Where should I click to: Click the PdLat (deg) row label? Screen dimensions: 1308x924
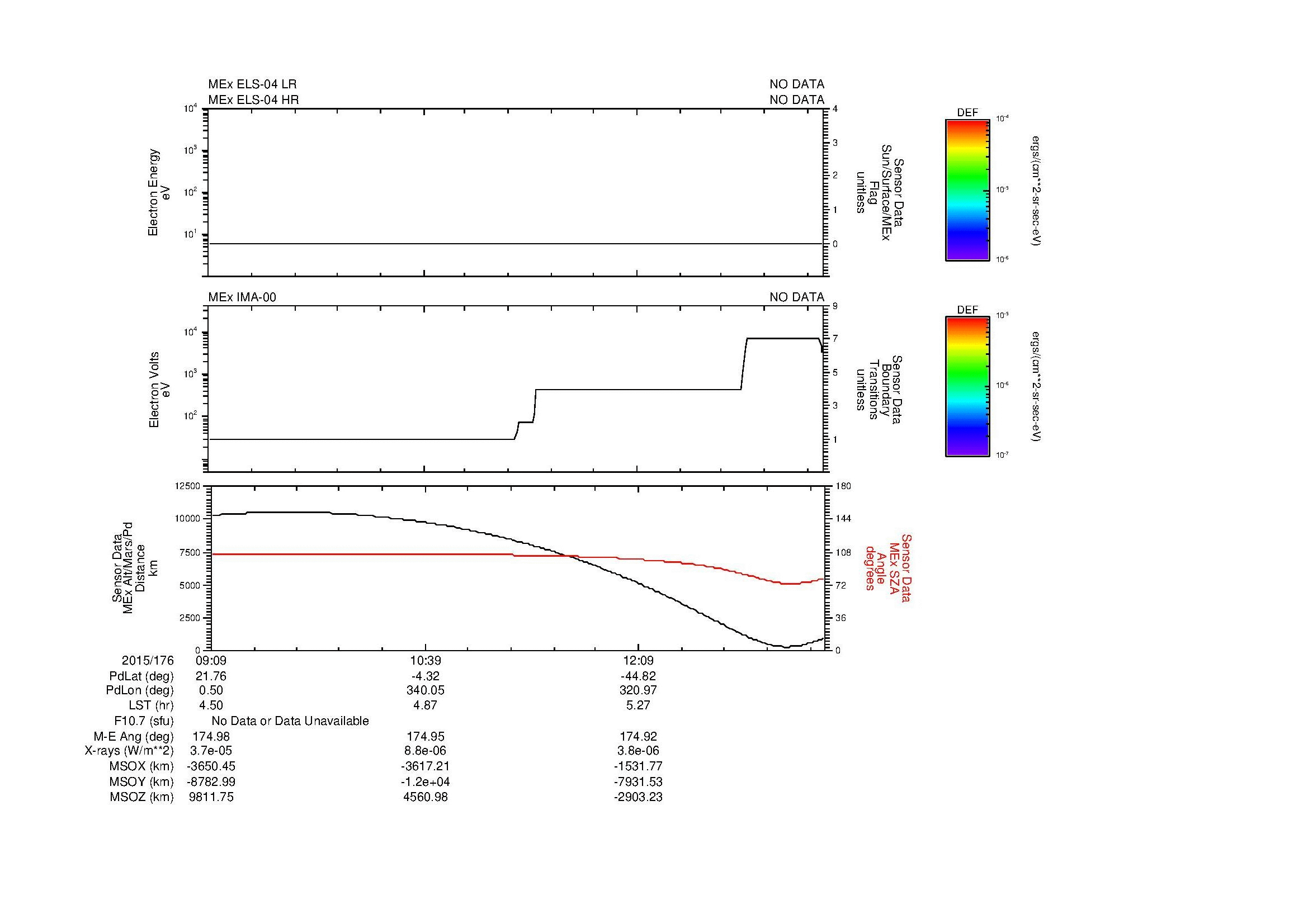141,676
